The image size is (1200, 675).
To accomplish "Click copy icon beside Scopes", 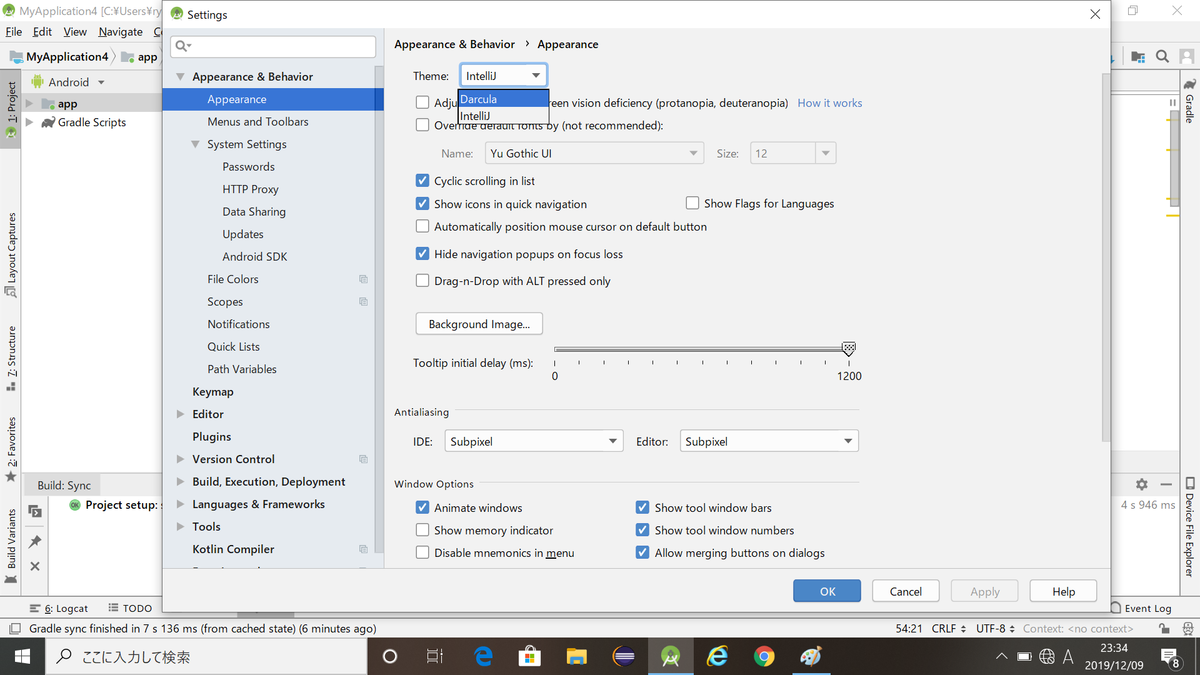I will pyautogui.click(x=363, y=302).
